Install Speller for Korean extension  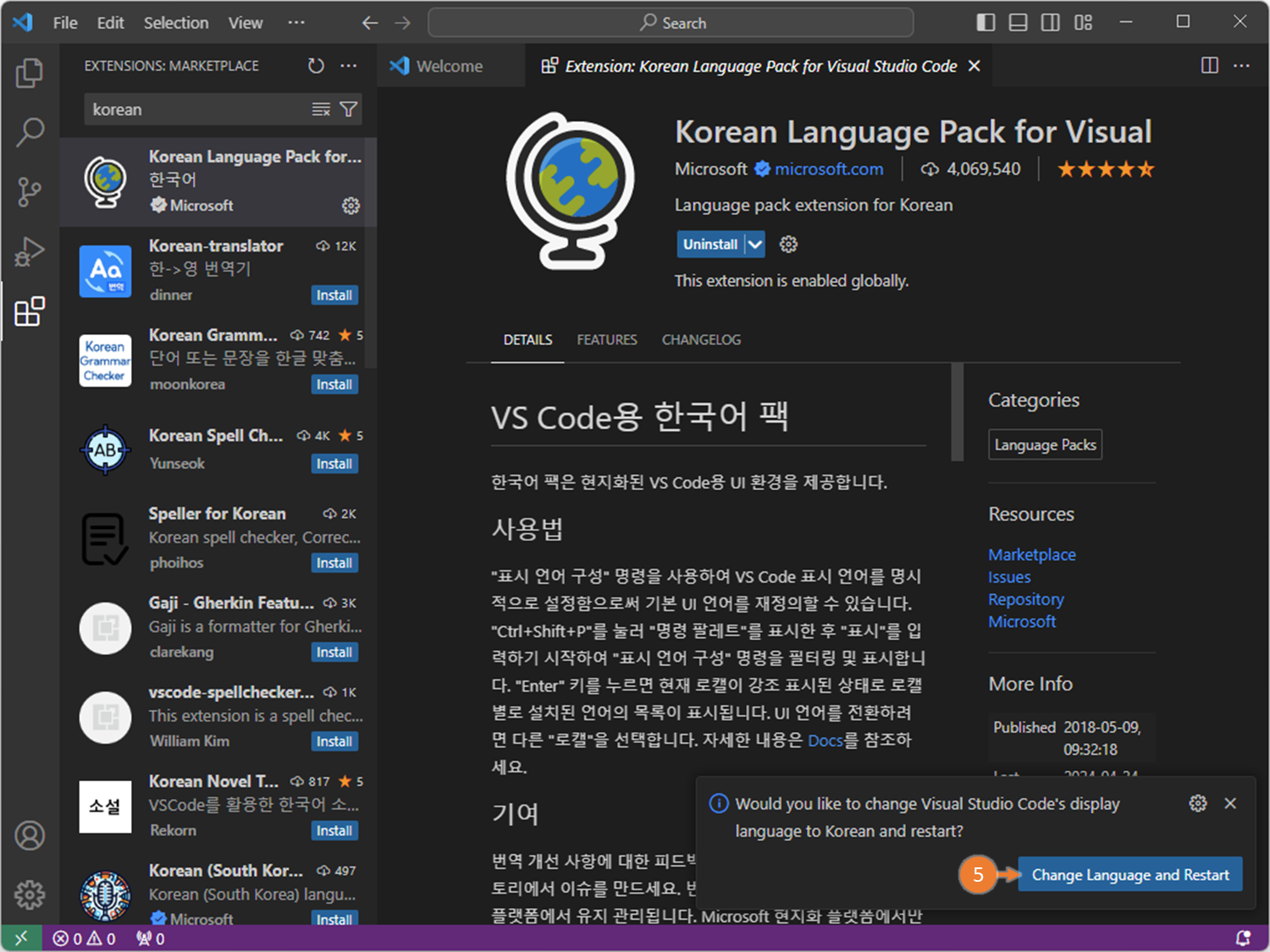[x=334, y=563]
